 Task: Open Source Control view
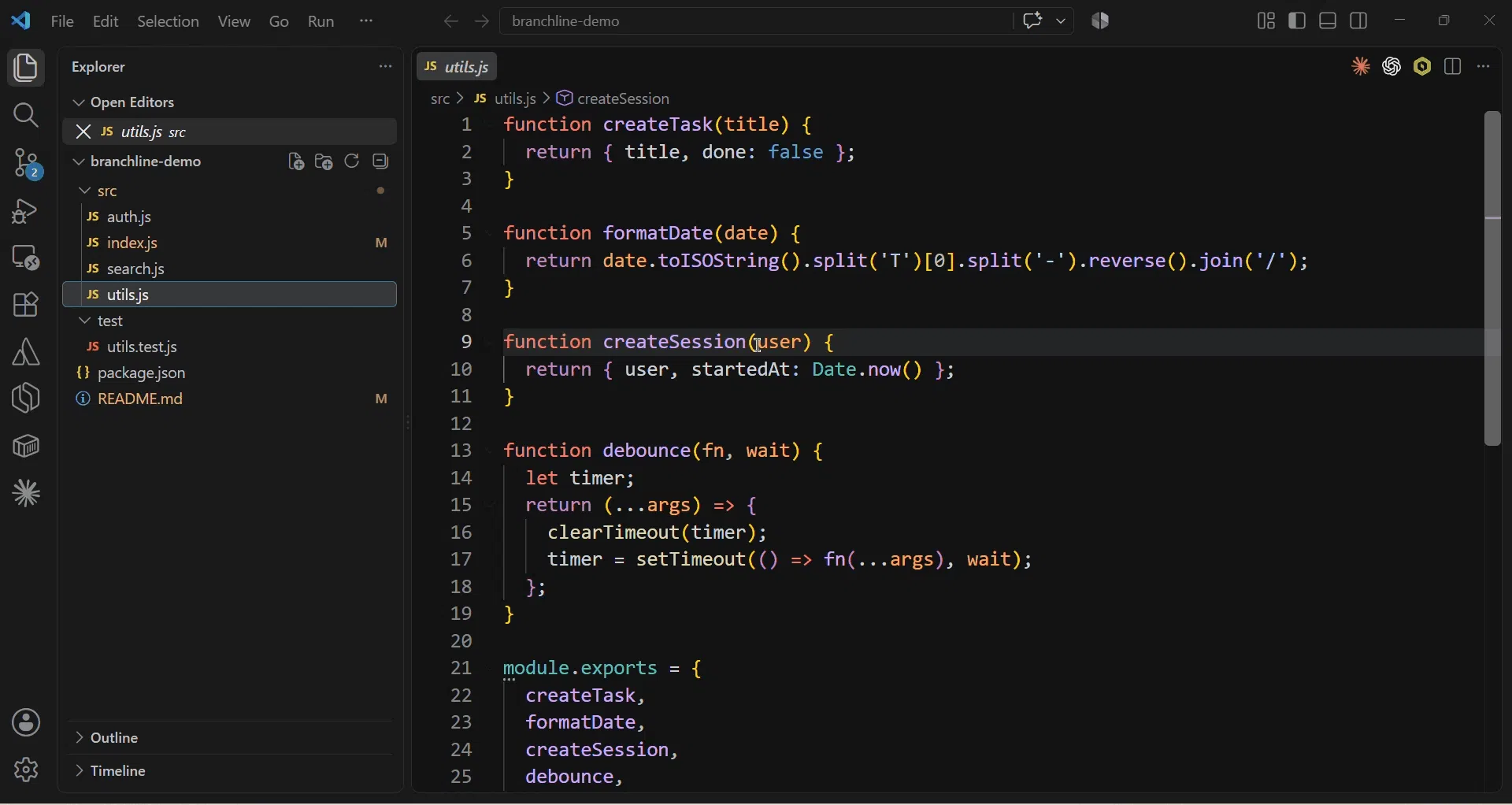(26, 164)
